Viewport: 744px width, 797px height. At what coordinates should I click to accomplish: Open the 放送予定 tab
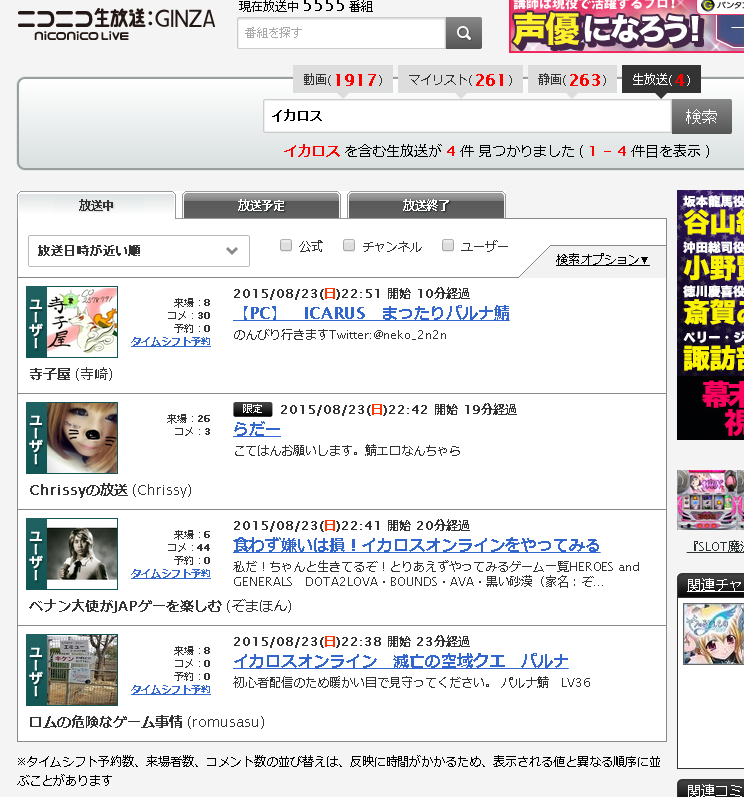click(x=261, y=205)
